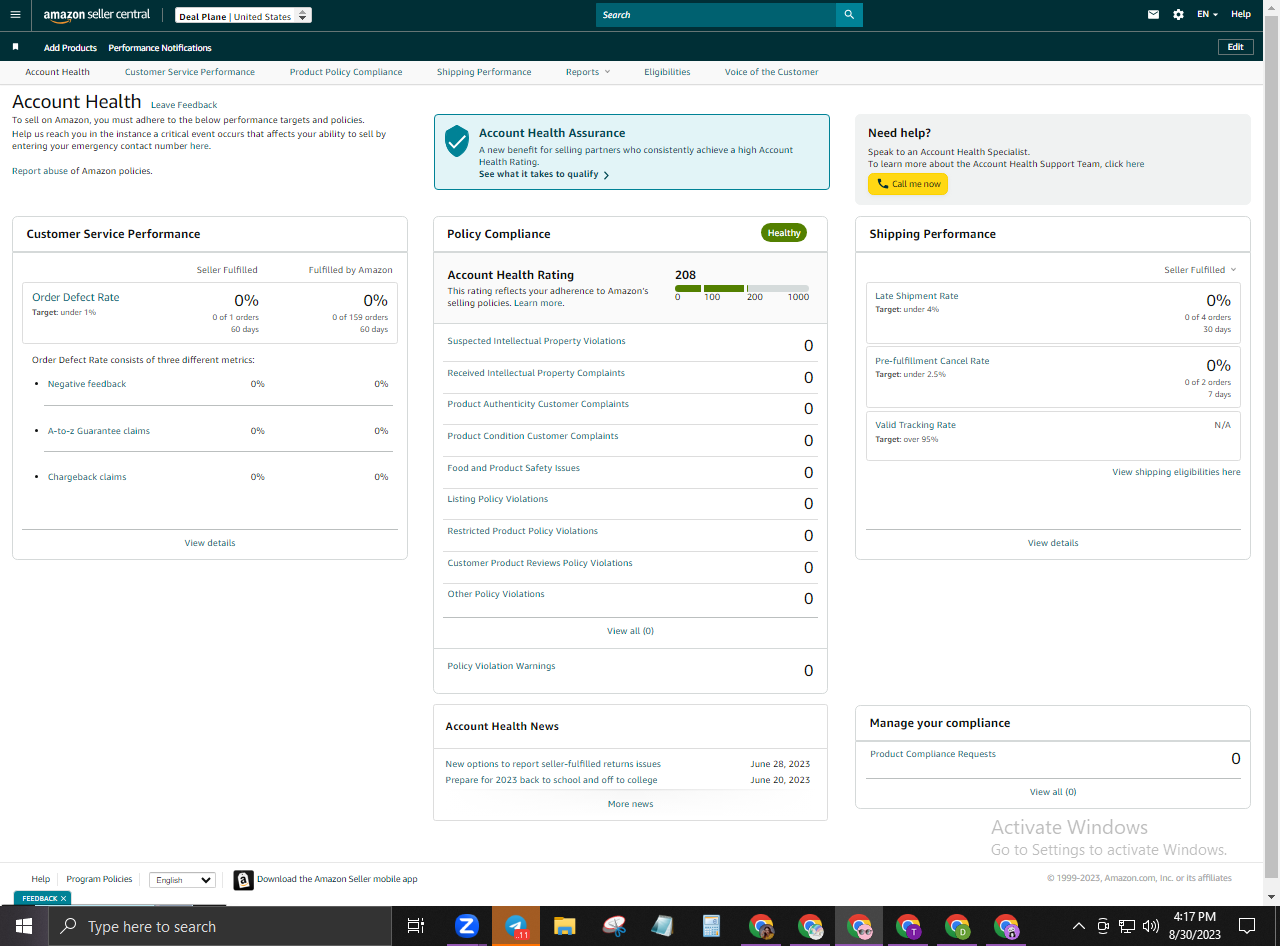Open the Chrome window with the D profile badge
Viewport: 1280px width, 946px height.
[x=957, y=926]
